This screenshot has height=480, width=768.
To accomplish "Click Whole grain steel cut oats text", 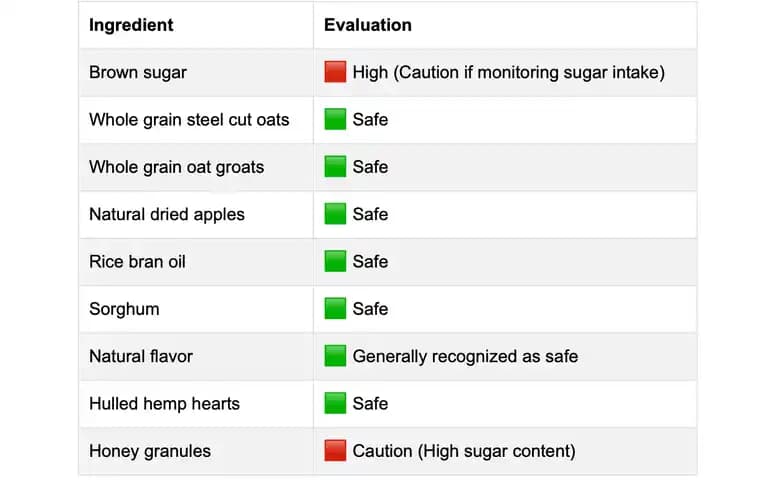I will pos(189,120).
